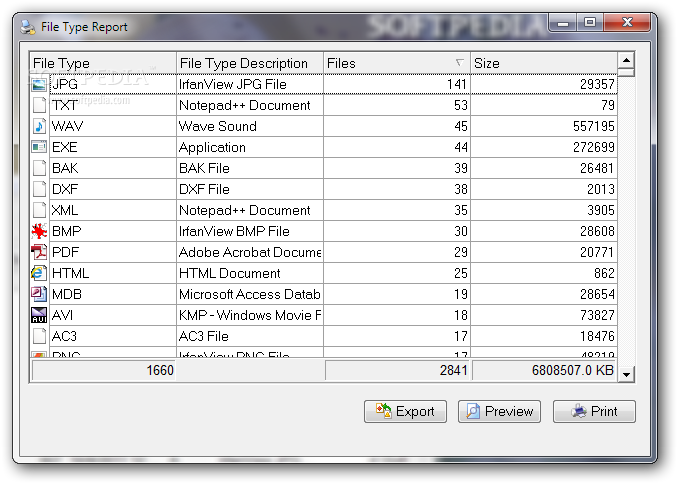Click the HTML Internet Explorer icon
The height and width of the screenshot is (484, 678).
click(x=39, y=273)
